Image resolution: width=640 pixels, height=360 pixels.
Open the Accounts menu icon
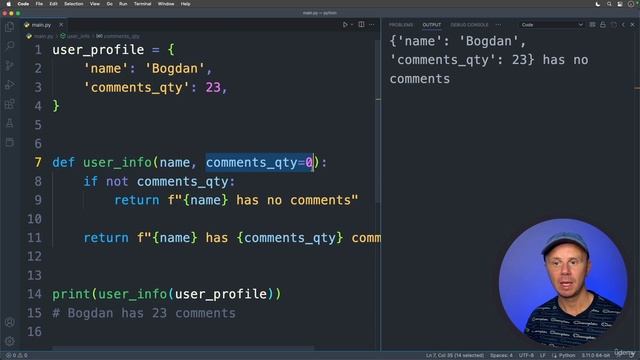pos(10,322)
